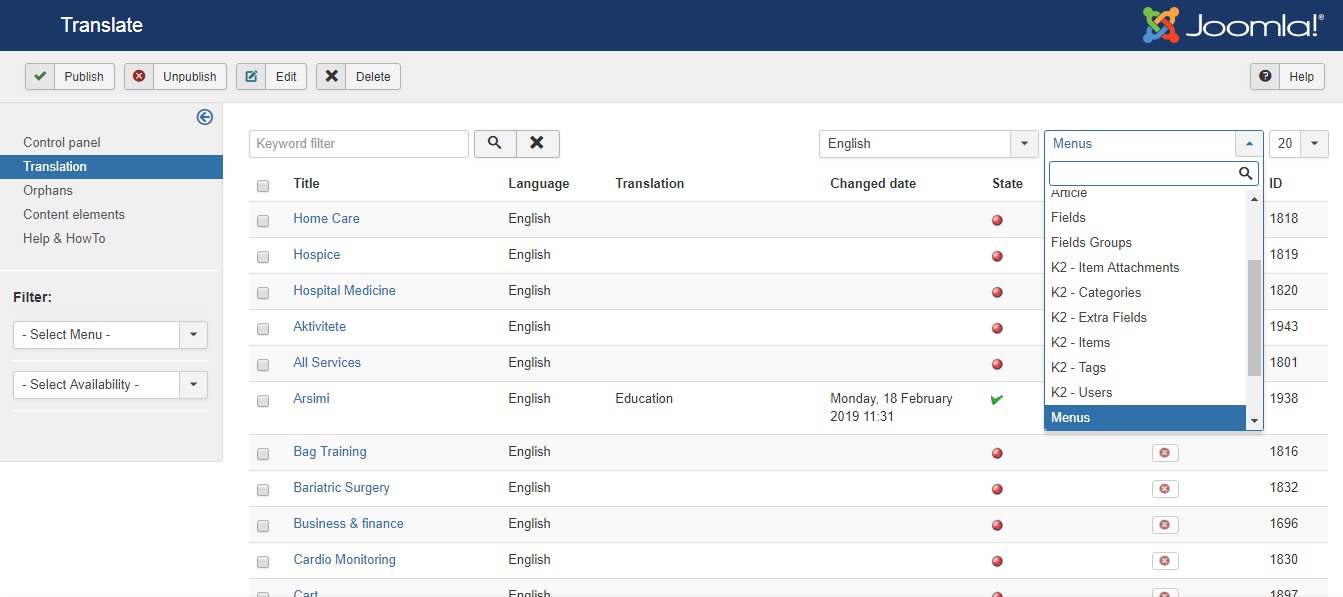Image resolution: width=1343 pixels, height=597 pixels.
Task: Close the Menus content element dropdown
Action: point(1154,143)
